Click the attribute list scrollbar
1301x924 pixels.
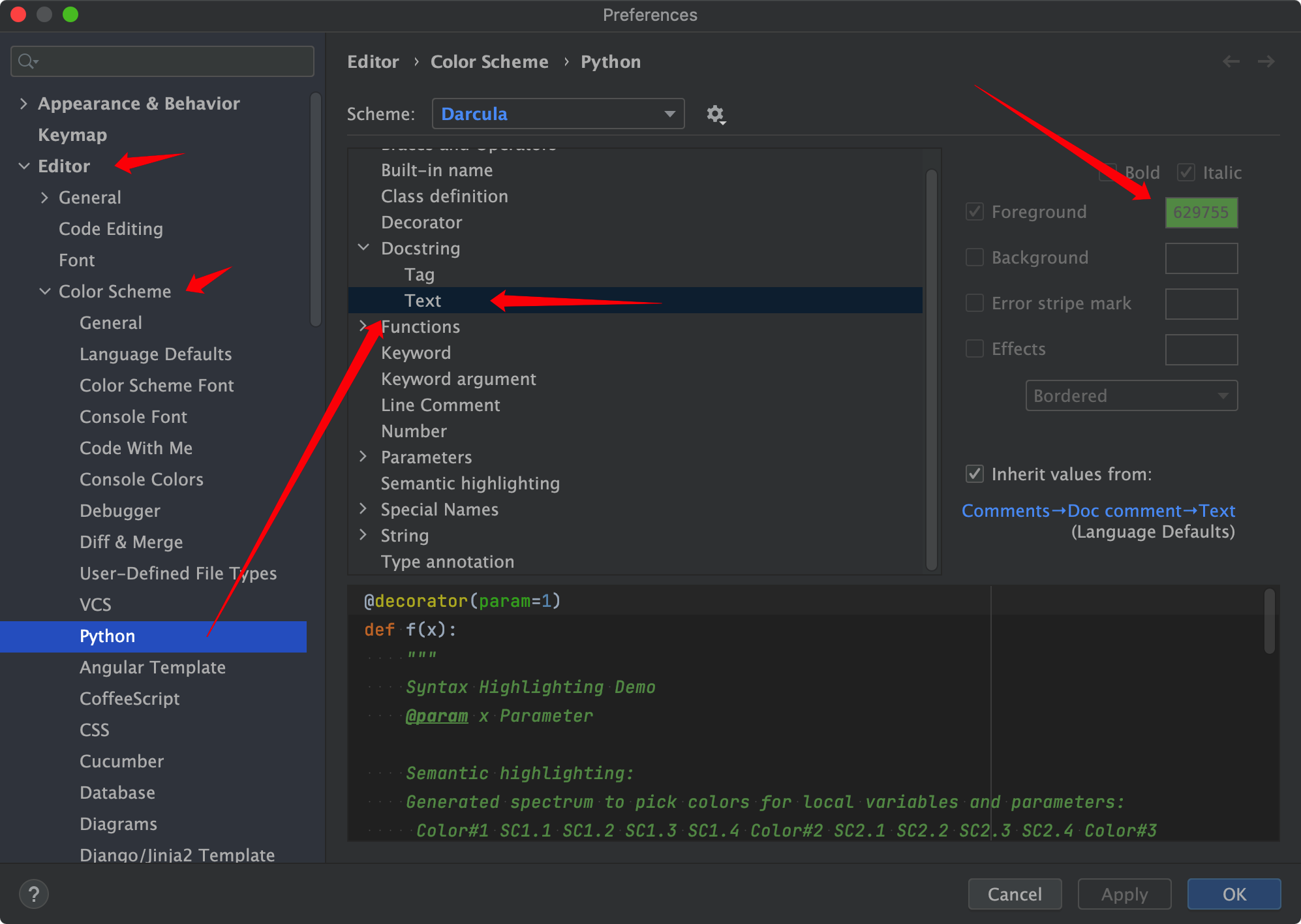[x=931, y=369]
